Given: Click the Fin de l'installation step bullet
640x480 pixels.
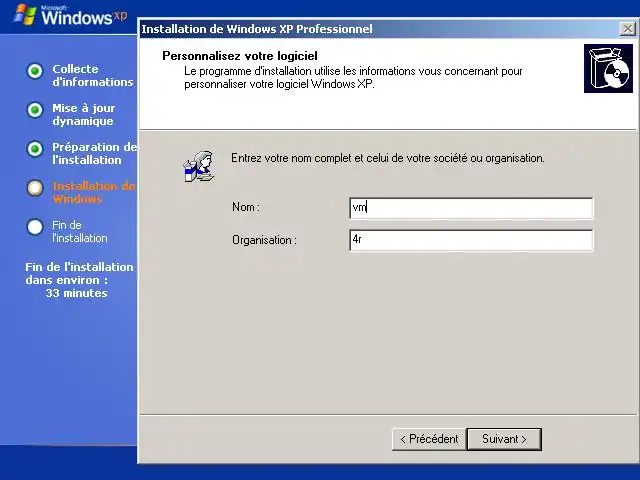Looking at the screenshot, I should tap(35, 227).
